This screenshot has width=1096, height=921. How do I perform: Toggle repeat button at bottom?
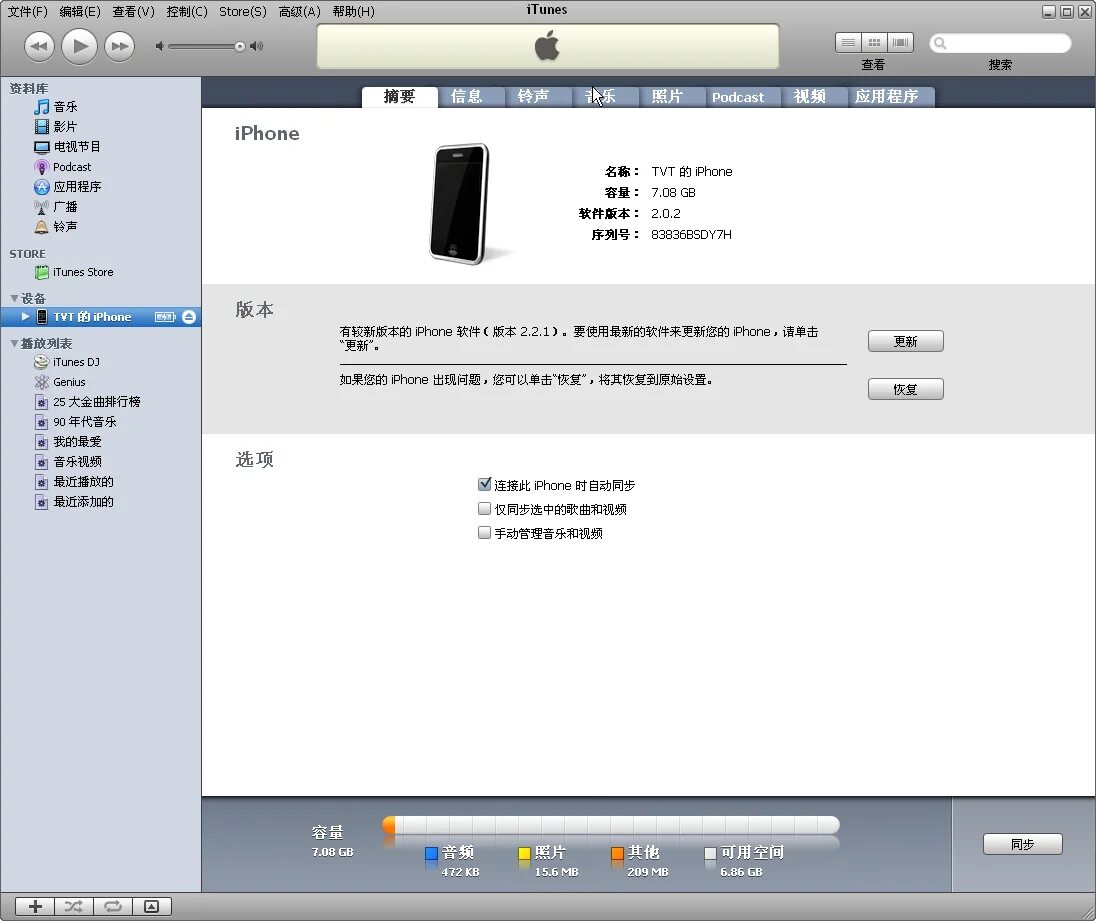113,906
